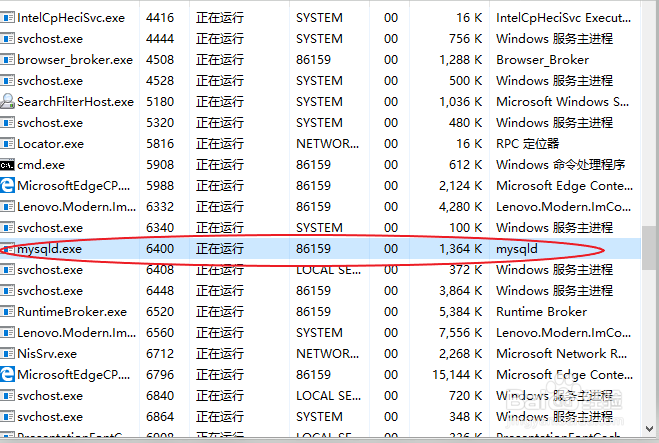Click 正在运行 status in mysqld.exe row
Screen dimensions: 659x443
click(220, 249)
